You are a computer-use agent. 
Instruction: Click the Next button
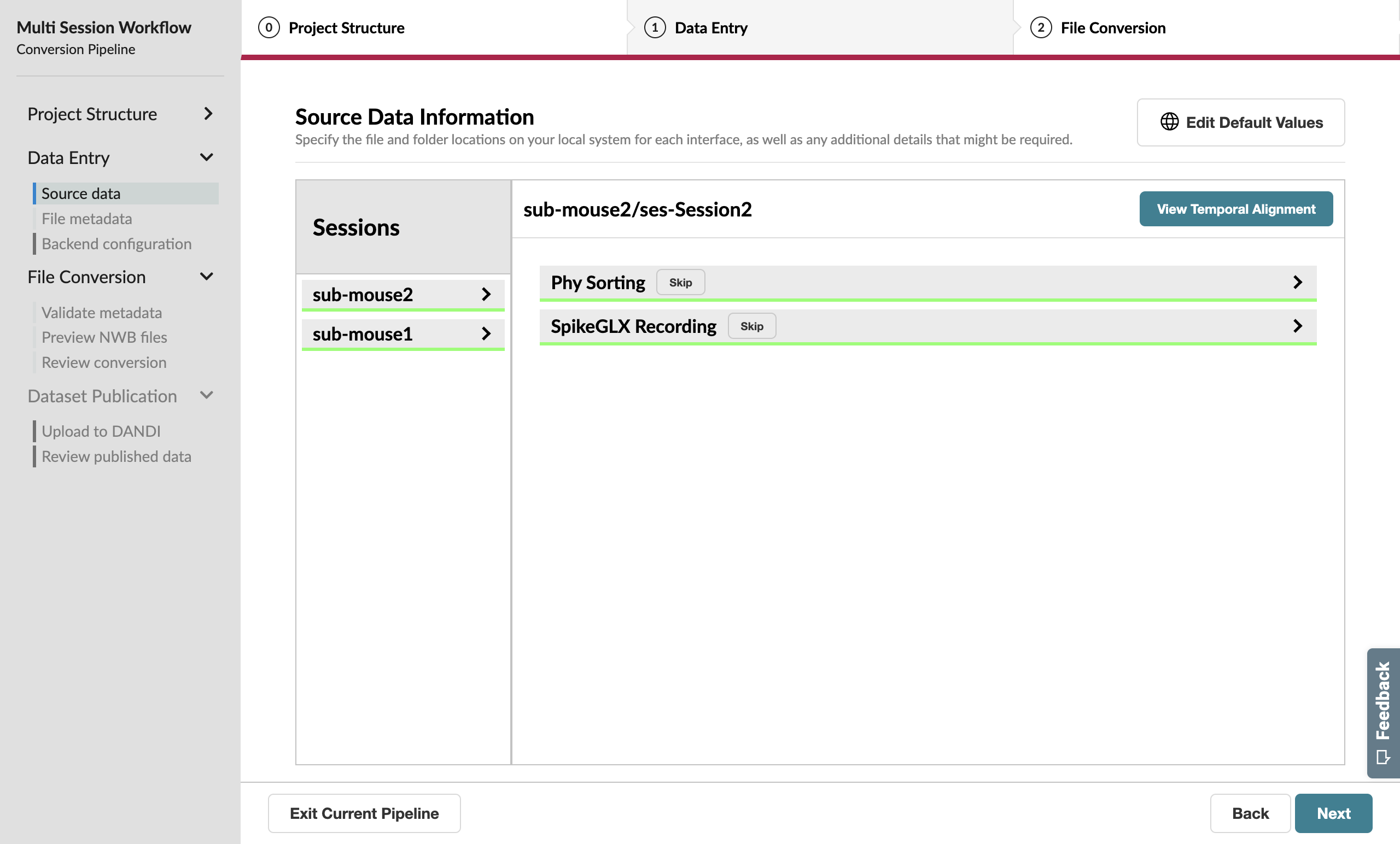pyautogui.click(x=1333, y=813)
